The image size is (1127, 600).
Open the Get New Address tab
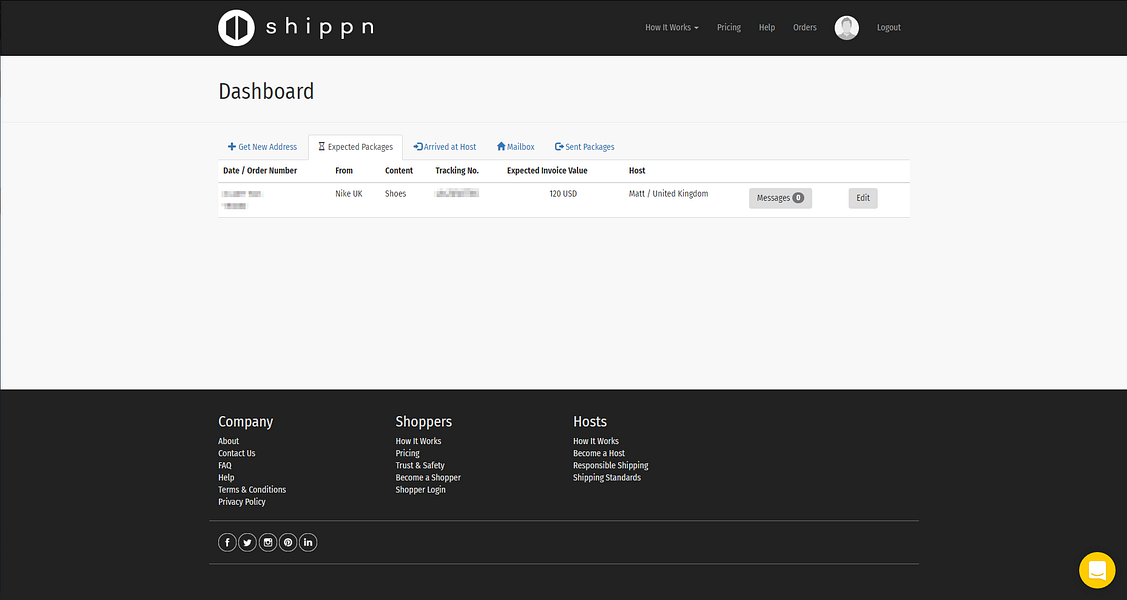(x=262, y=147)
